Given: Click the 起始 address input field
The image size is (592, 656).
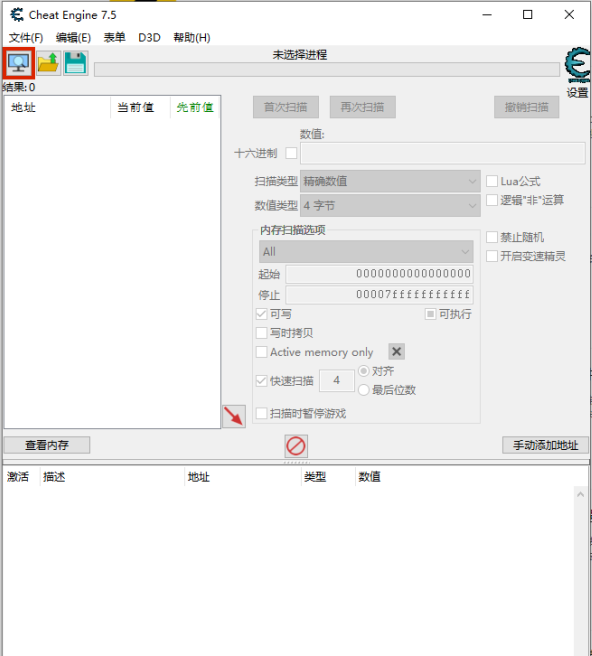Looking at the screenshot, I should pos(379,274).
